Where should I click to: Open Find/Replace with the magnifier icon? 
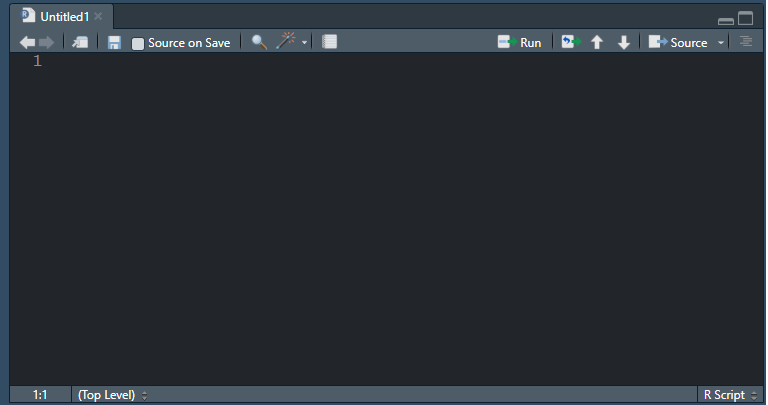point(259,42)
